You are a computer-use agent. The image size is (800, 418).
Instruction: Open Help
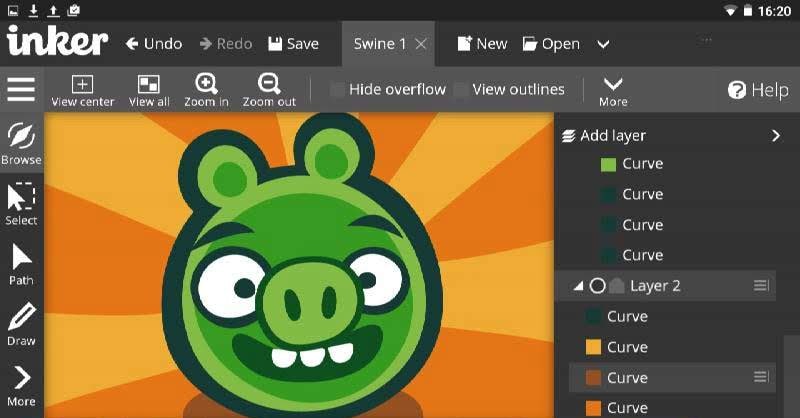(x=758, y=90)
